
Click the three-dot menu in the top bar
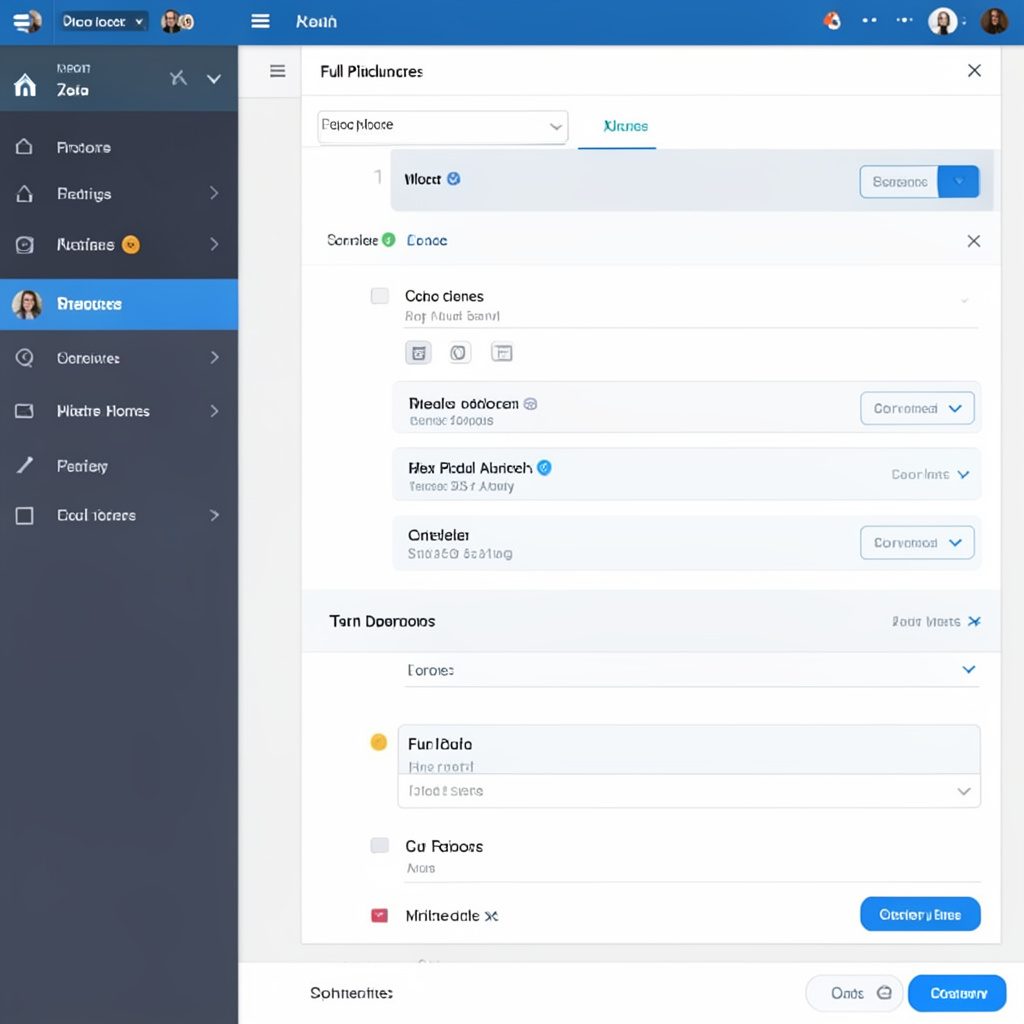point(904,20)
